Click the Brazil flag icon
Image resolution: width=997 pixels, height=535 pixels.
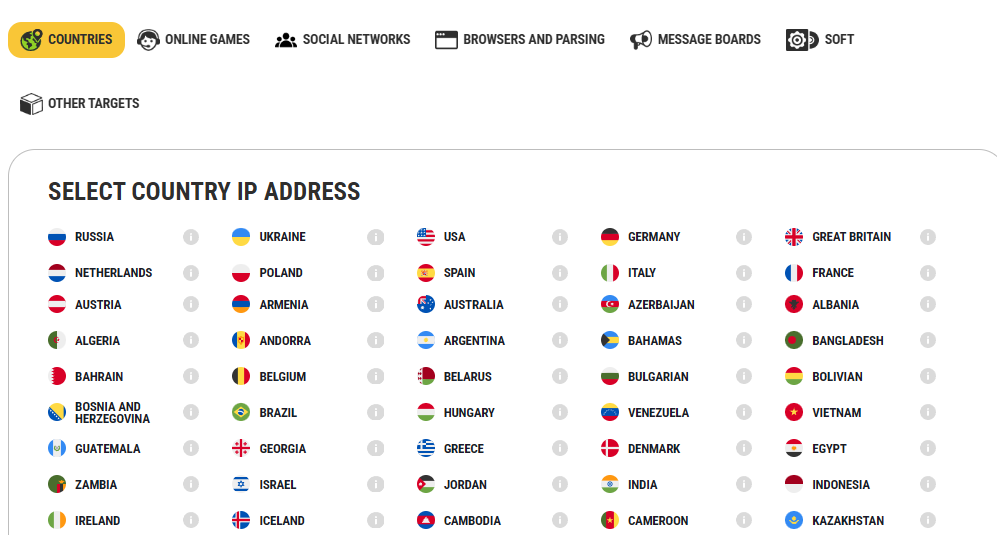[241, 413]
